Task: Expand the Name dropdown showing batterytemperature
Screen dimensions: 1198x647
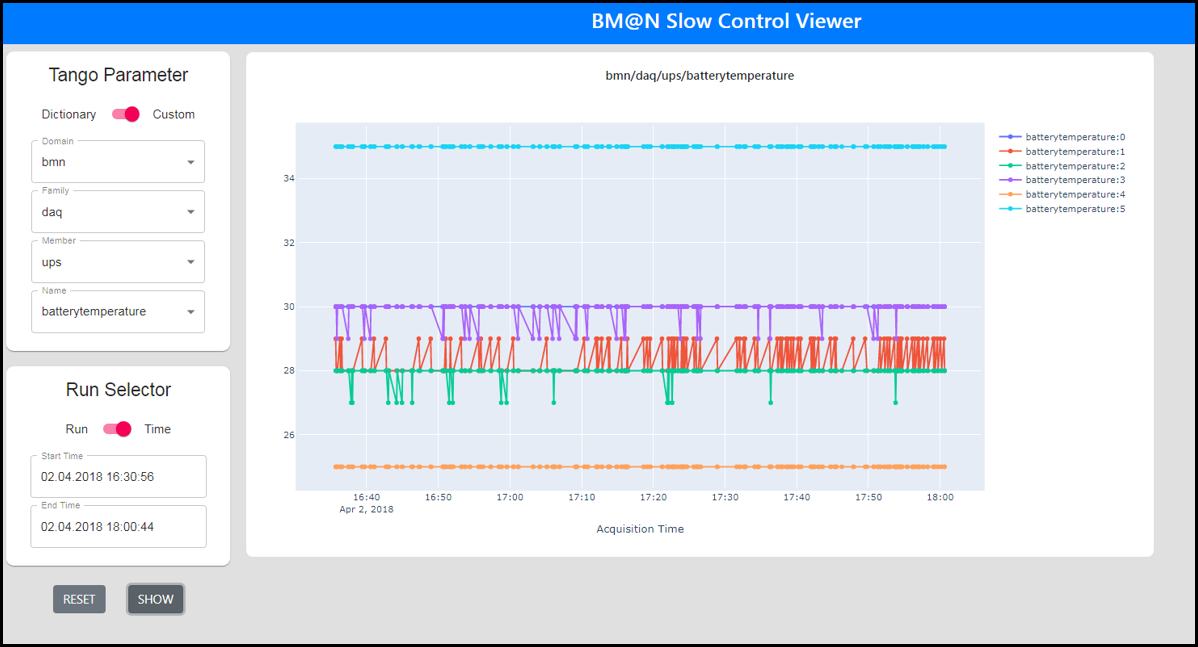Action: (118, 312)
